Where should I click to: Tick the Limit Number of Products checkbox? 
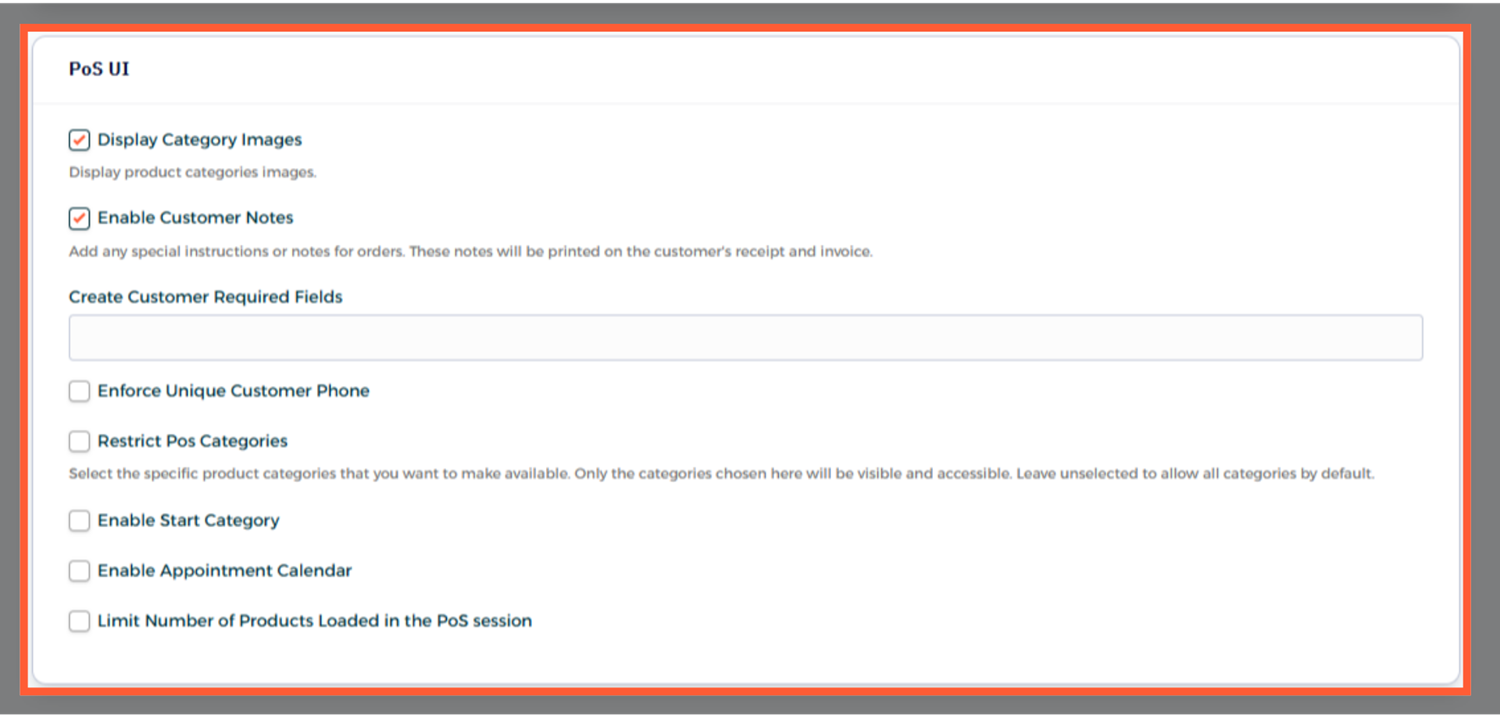pyautogui.click(x=79, y=621)
